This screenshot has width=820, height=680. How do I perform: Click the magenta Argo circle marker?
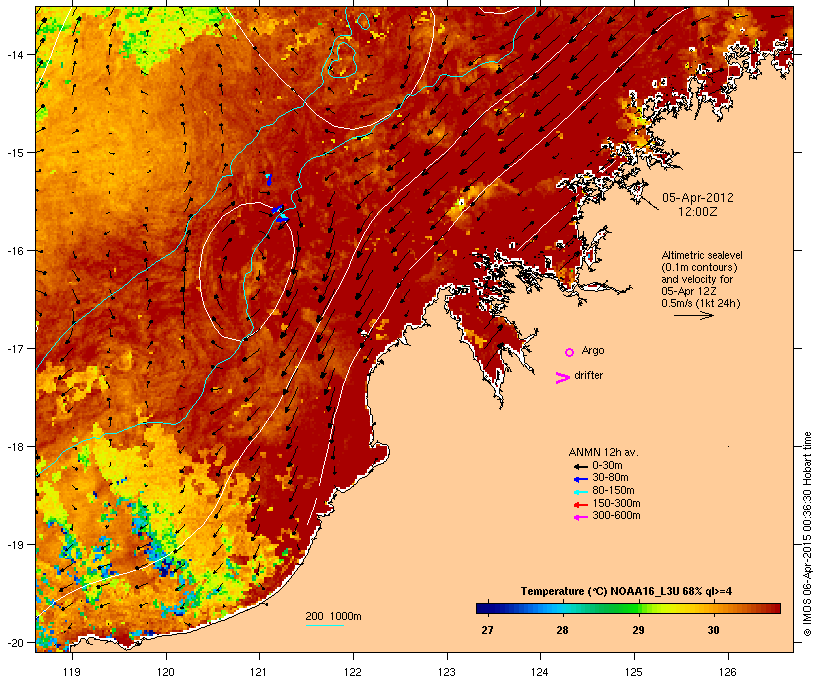(570, 352)
